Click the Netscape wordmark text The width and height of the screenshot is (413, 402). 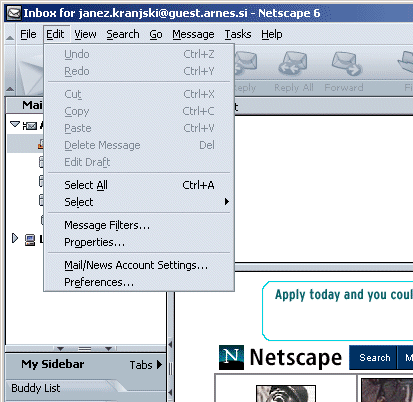(x=296, y=357)
